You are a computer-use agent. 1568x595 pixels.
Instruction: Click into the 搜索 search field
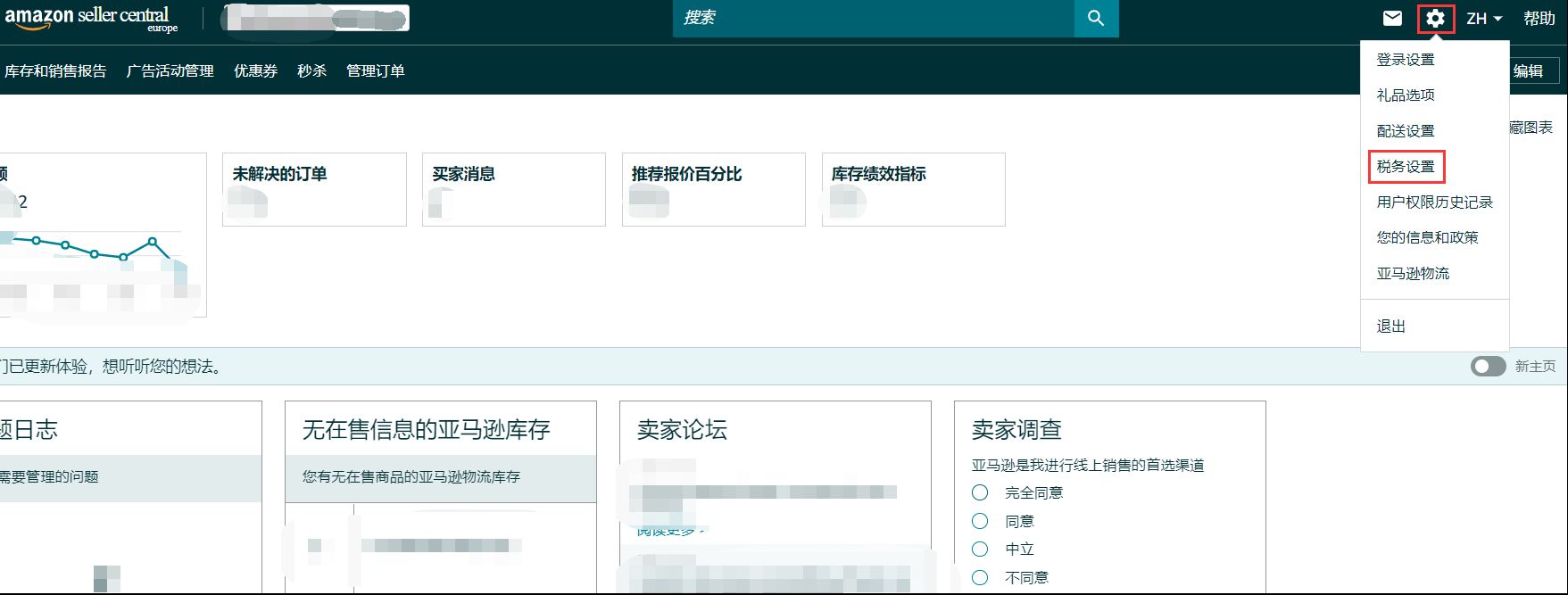click(873, 19)
